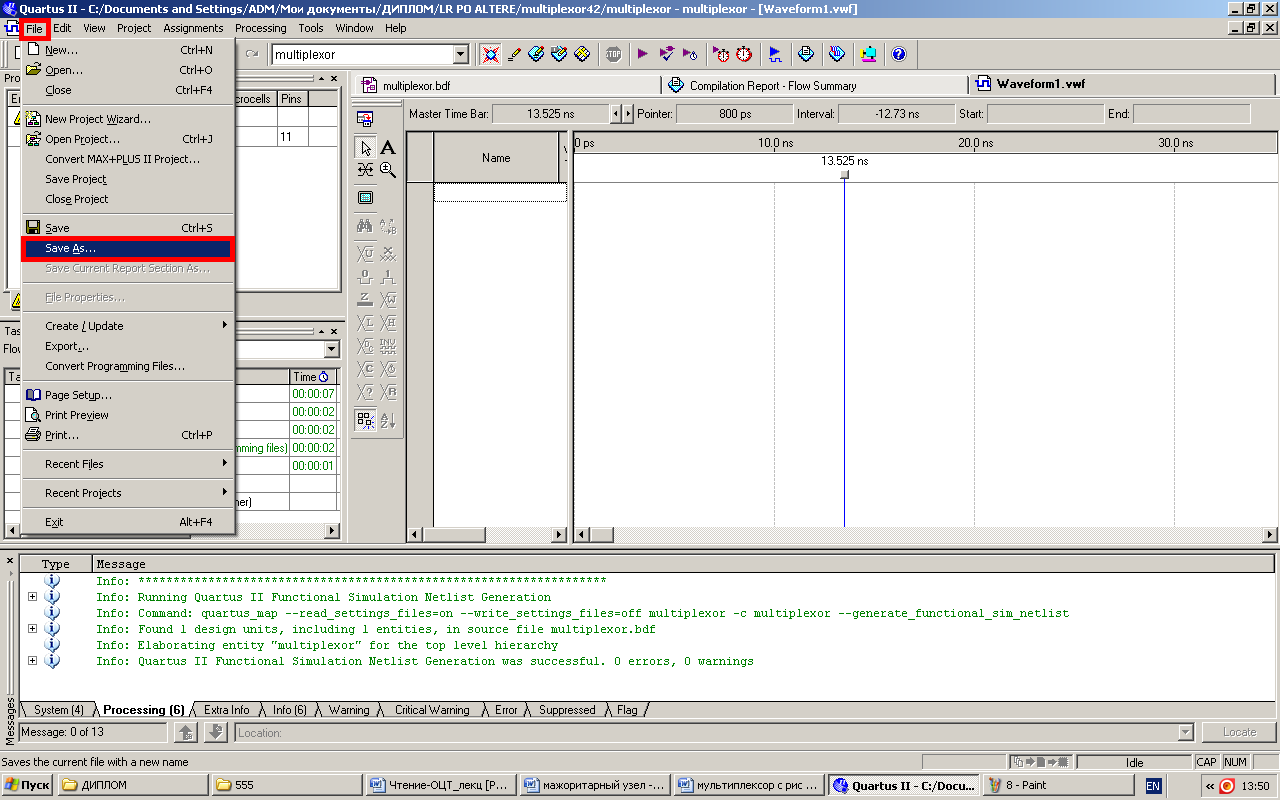This screenshot has height=800, width=1280.
Task: Click New Project Wizard... menu item
Action: [x=128, y=119]
